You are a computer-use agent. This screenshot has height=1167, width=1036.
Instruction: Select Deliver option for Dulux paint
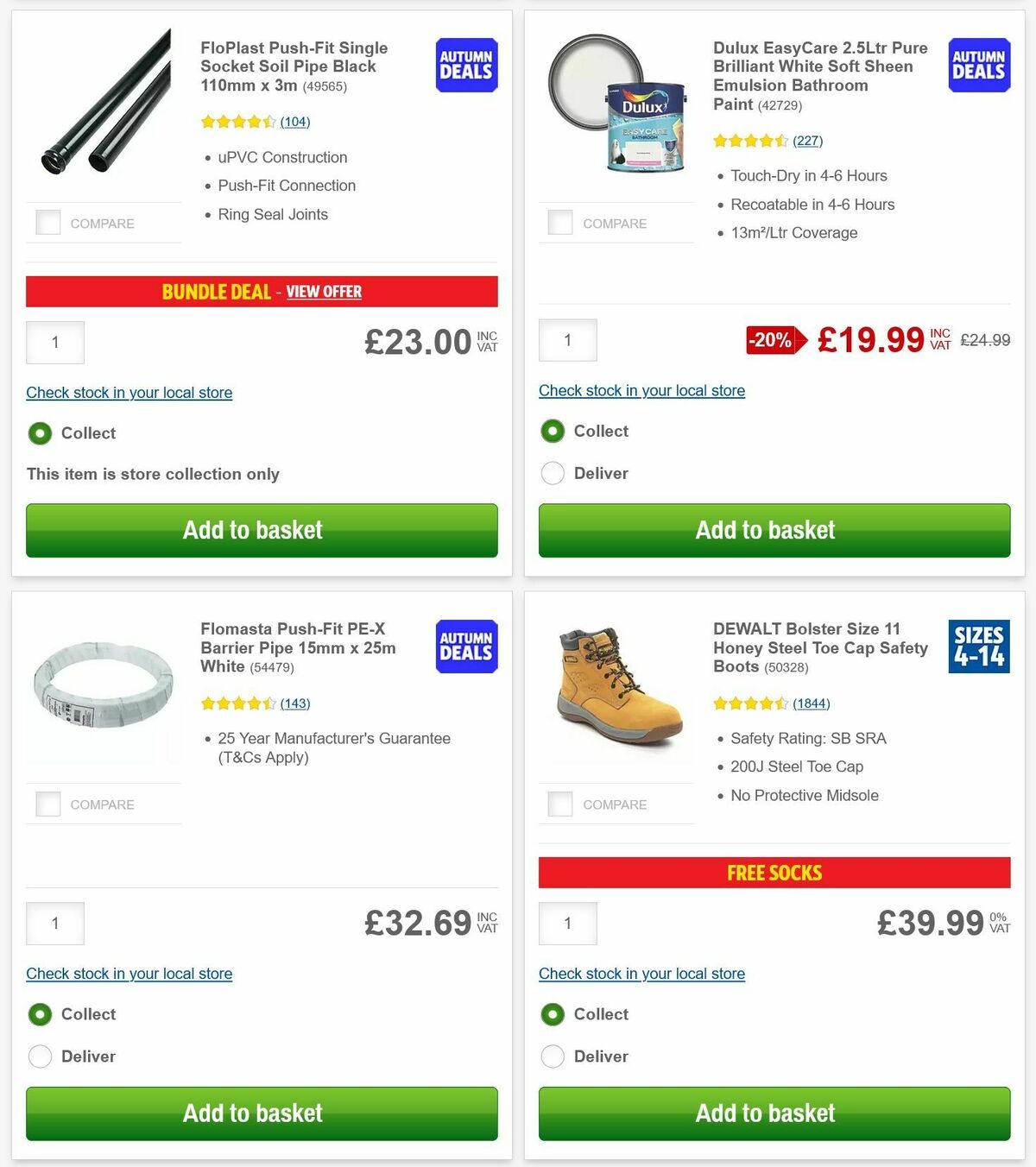pos(553,473)
